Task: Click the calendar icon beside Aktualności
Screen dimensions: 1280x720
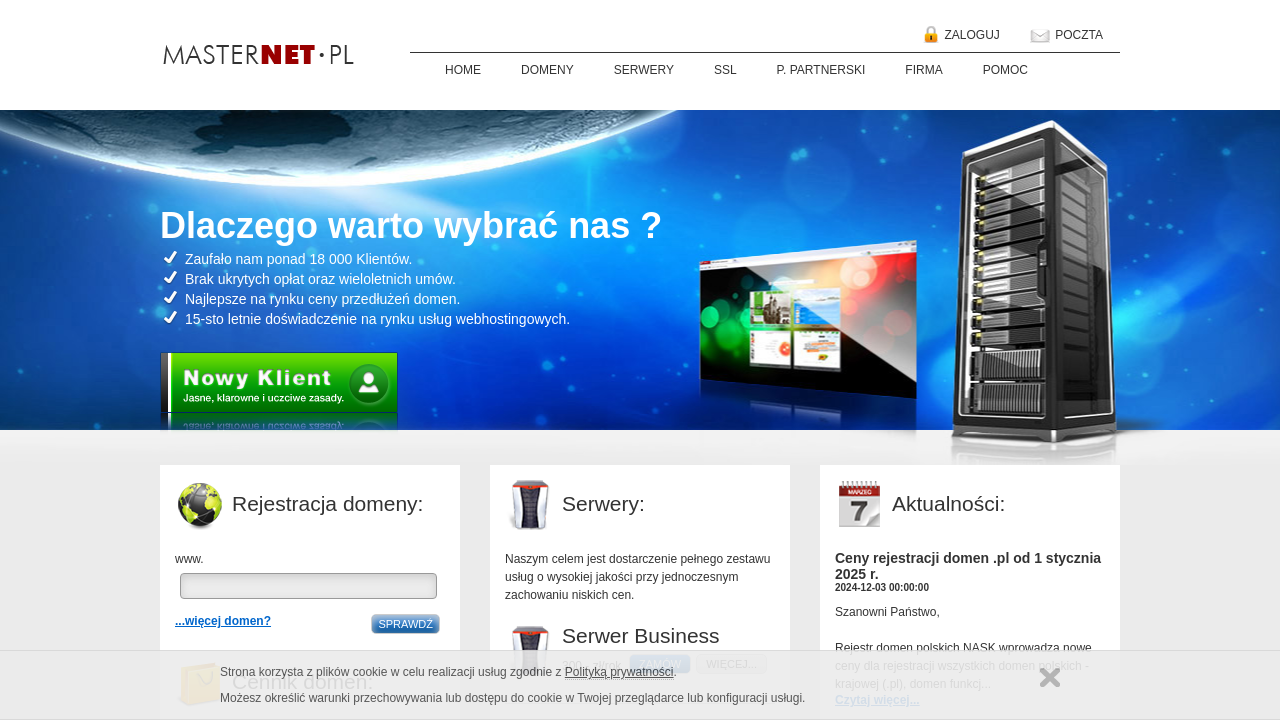Action: [x=859, y=504]
